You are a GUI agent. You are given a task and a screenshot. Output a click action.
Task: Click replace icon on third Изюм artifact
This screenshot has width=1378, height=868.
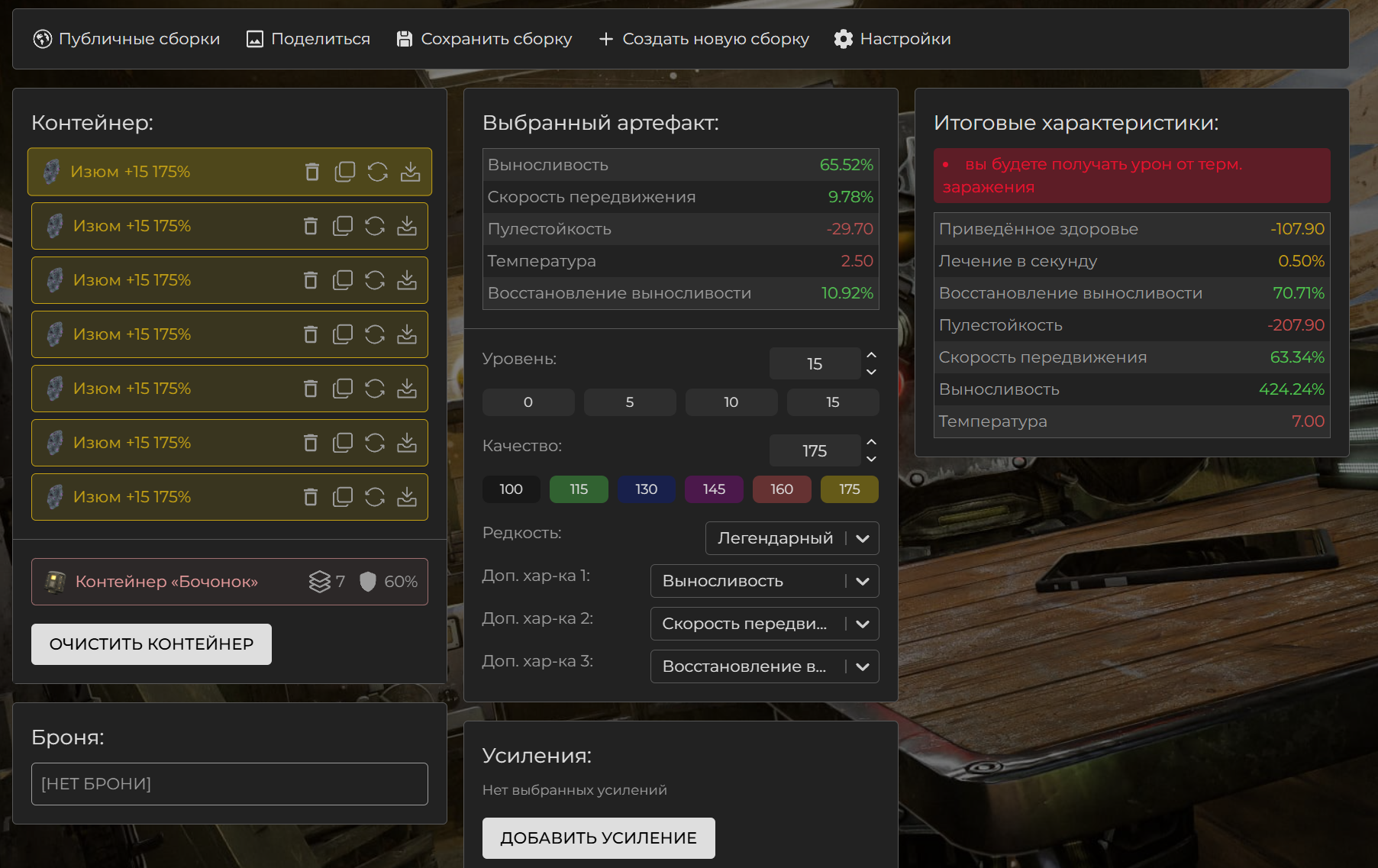click(x=375, y=280)
